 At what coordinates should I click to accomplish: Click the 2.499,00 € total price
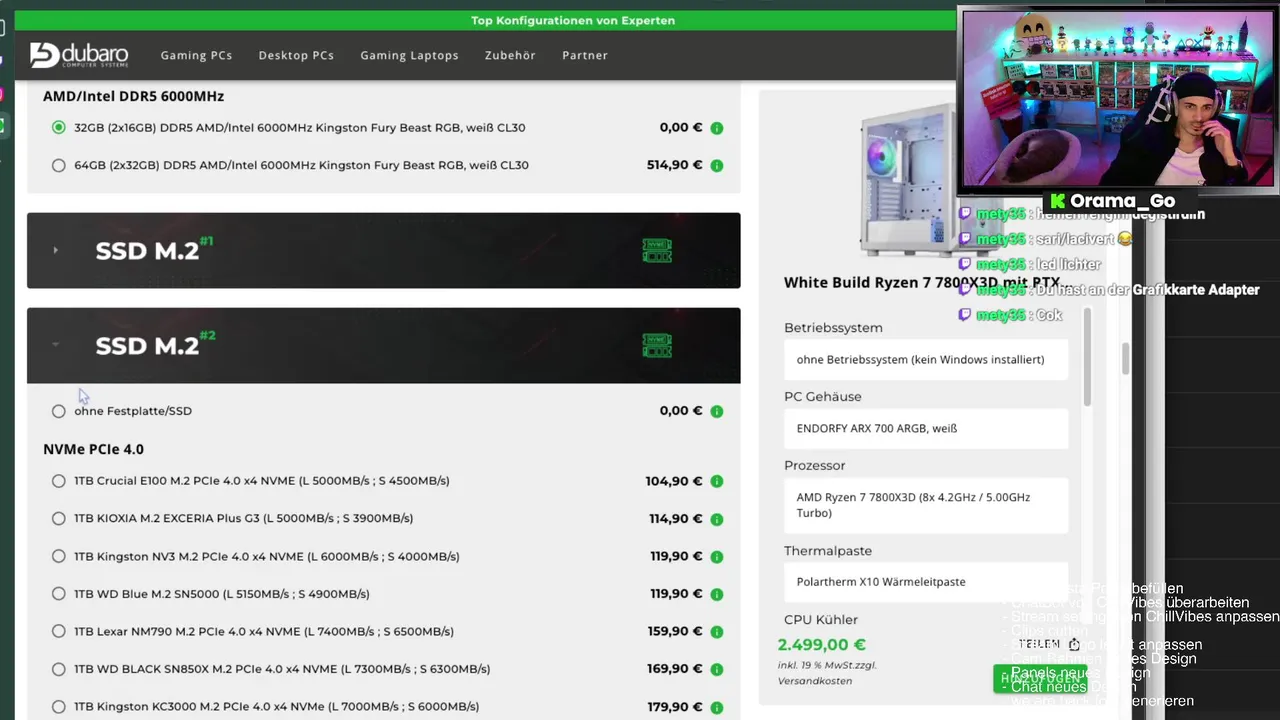coord(822,645)
